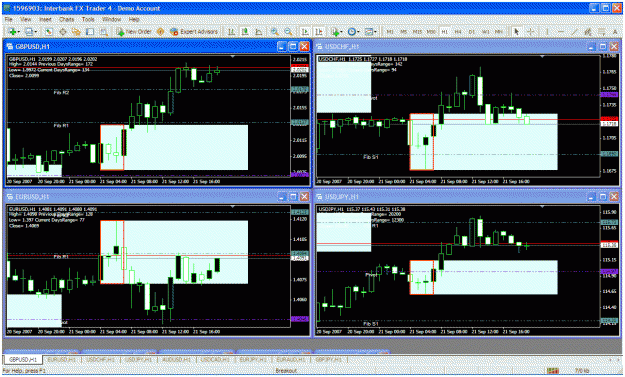Toggle Chart Shift from right border
Screen dimensions: 625x377
pos(318,31)
